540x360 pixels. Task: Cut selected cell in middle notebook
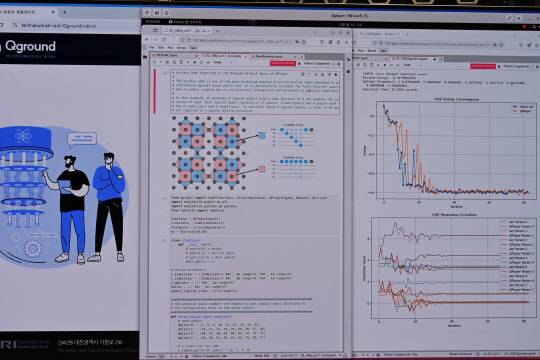click(x=167, y=62)
